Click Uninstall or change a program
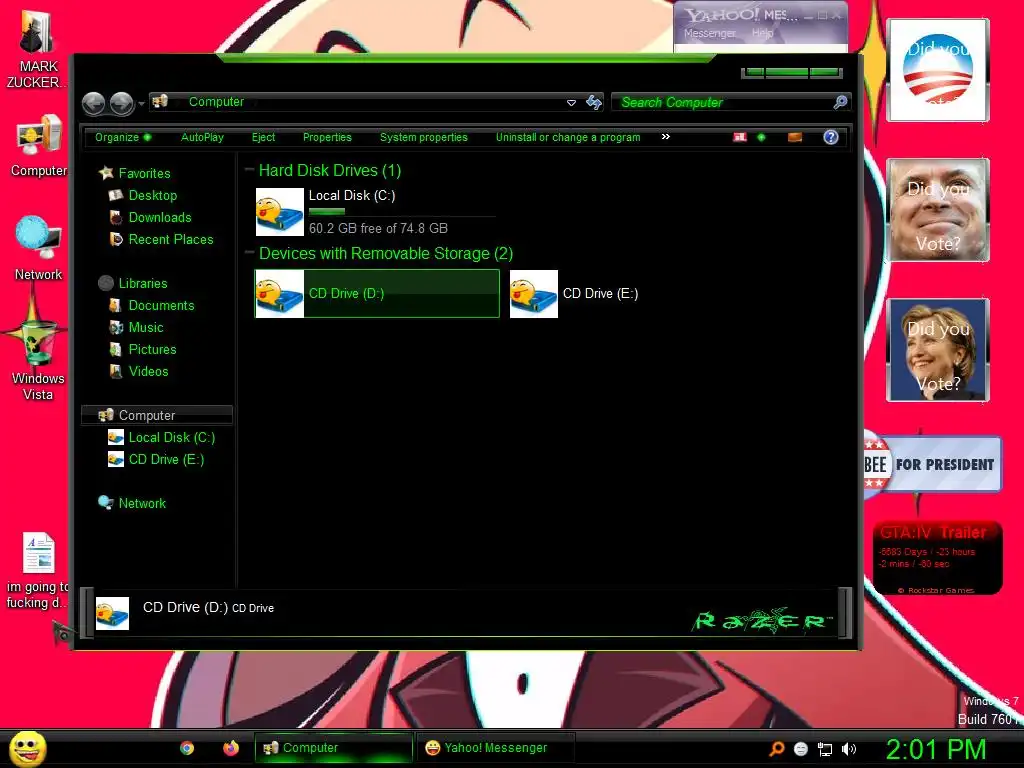 (x=568, y=137)
